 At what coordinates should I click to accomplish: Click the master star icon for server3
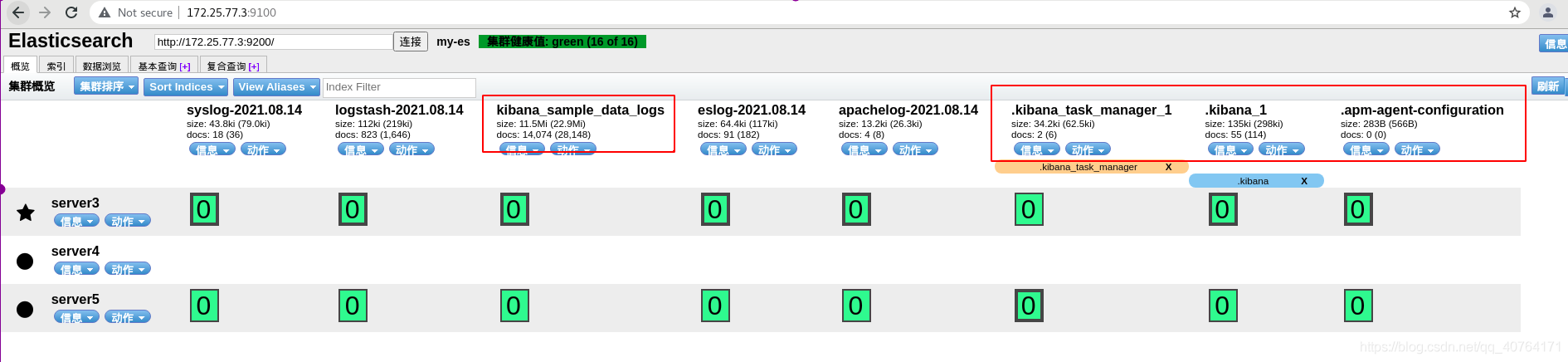coord(26,213)
